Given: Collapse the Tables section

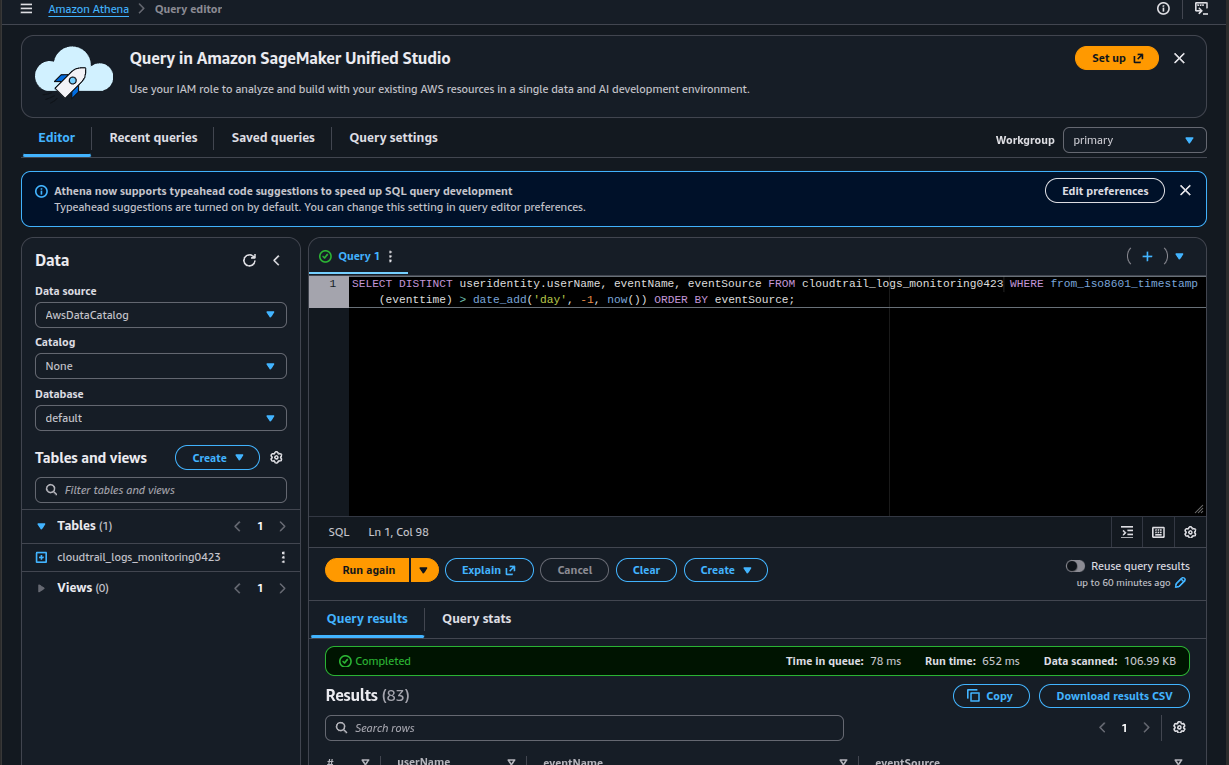Looking at the screenshot, I should tap(41, 526).
